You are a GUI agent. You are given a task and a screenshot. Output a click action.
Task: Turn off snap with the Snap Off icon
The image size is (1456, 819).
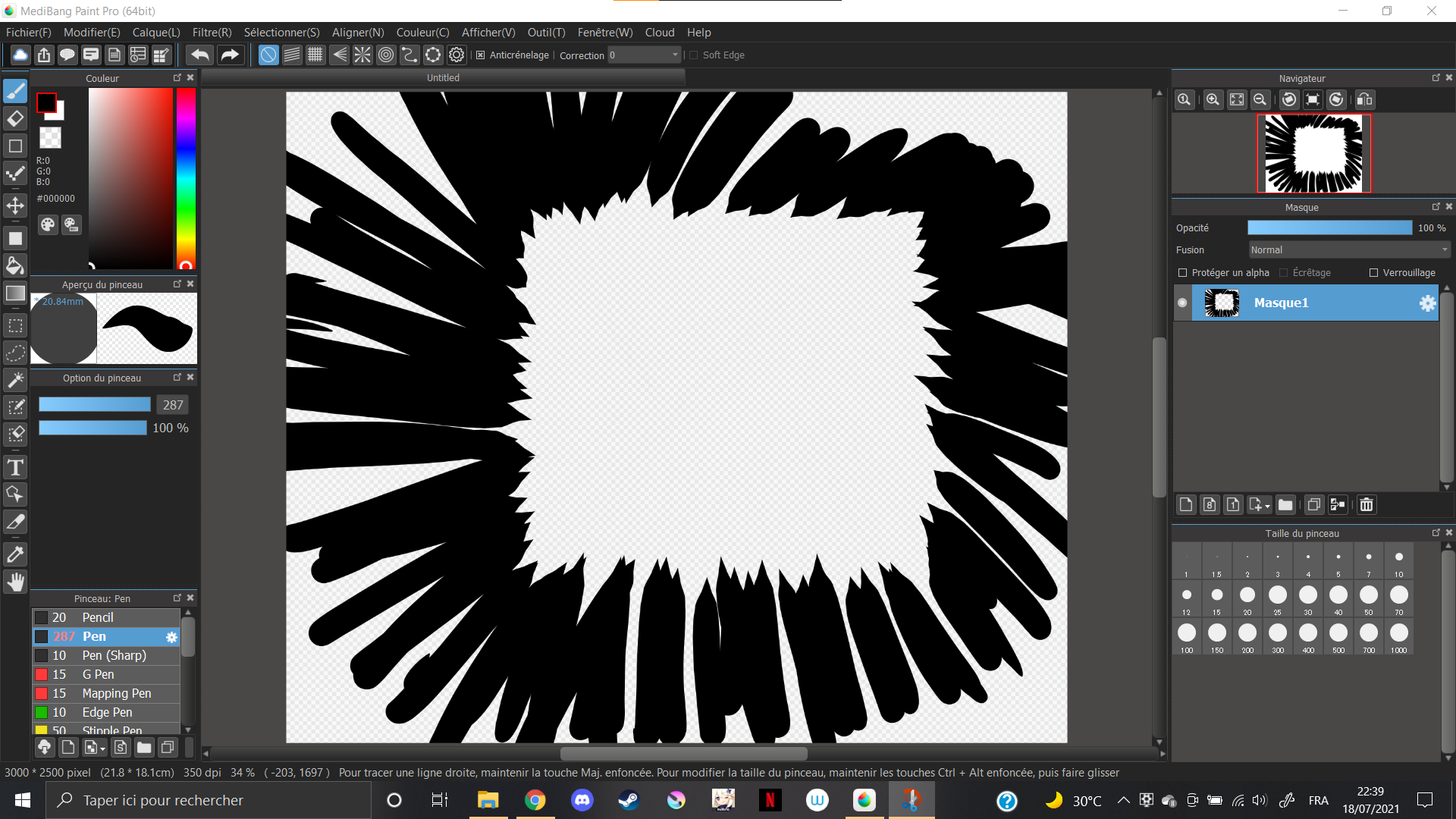[x=268, y=55]
